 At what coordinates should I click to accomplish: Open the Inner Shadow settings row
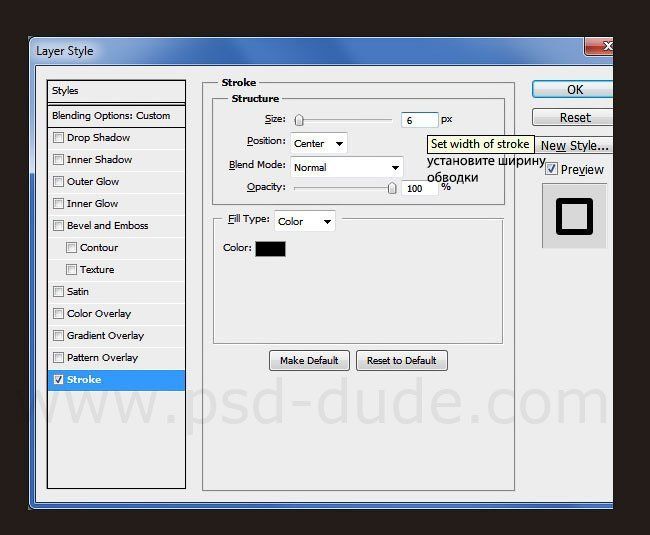tap(116, 160)
